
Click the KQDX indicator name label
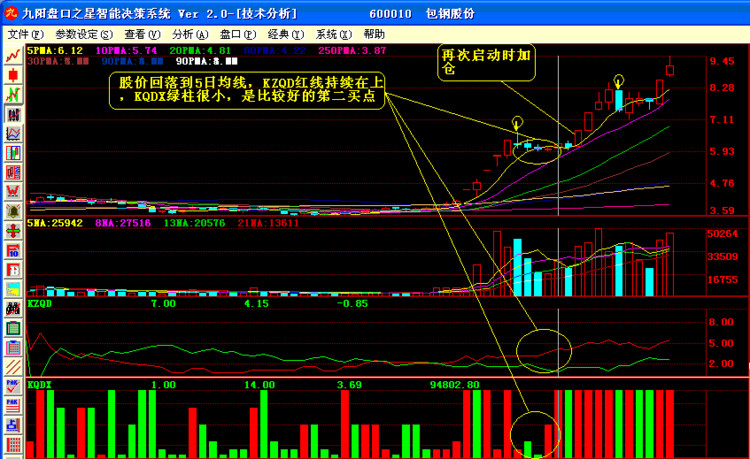tap(40, 385)
